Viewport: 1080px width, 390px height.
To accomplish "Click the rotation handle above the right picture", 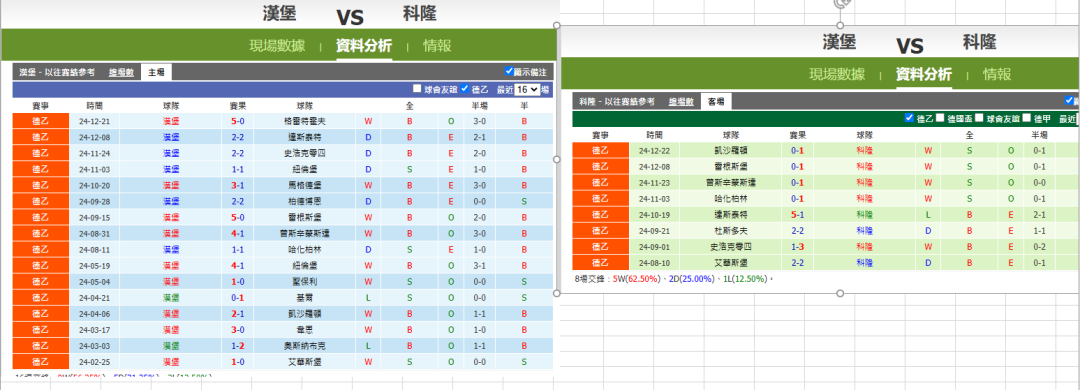I will coord(840,3).
